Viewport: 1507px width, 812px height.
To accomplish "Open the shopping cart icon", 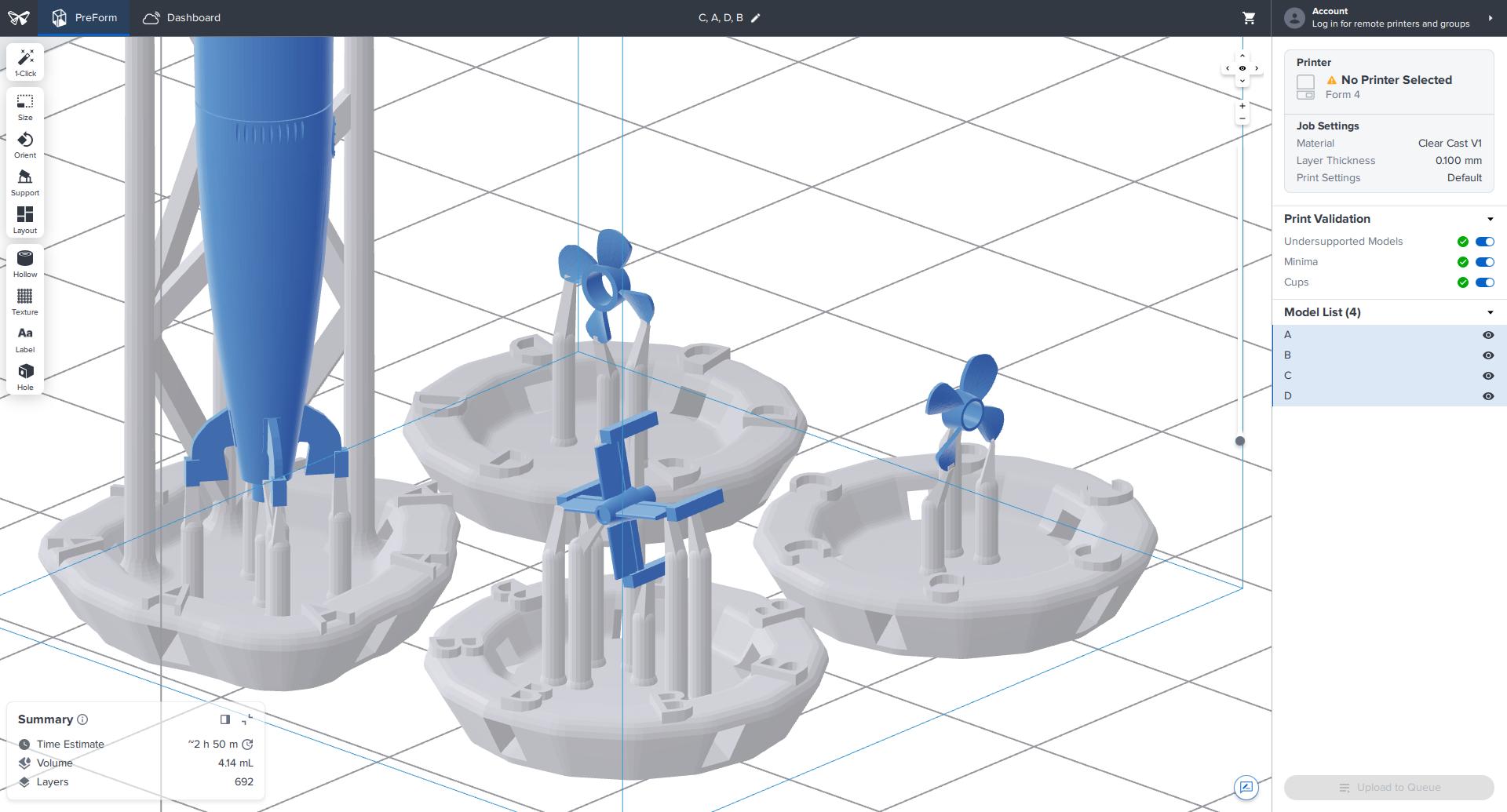I will tap(1249, 17).
